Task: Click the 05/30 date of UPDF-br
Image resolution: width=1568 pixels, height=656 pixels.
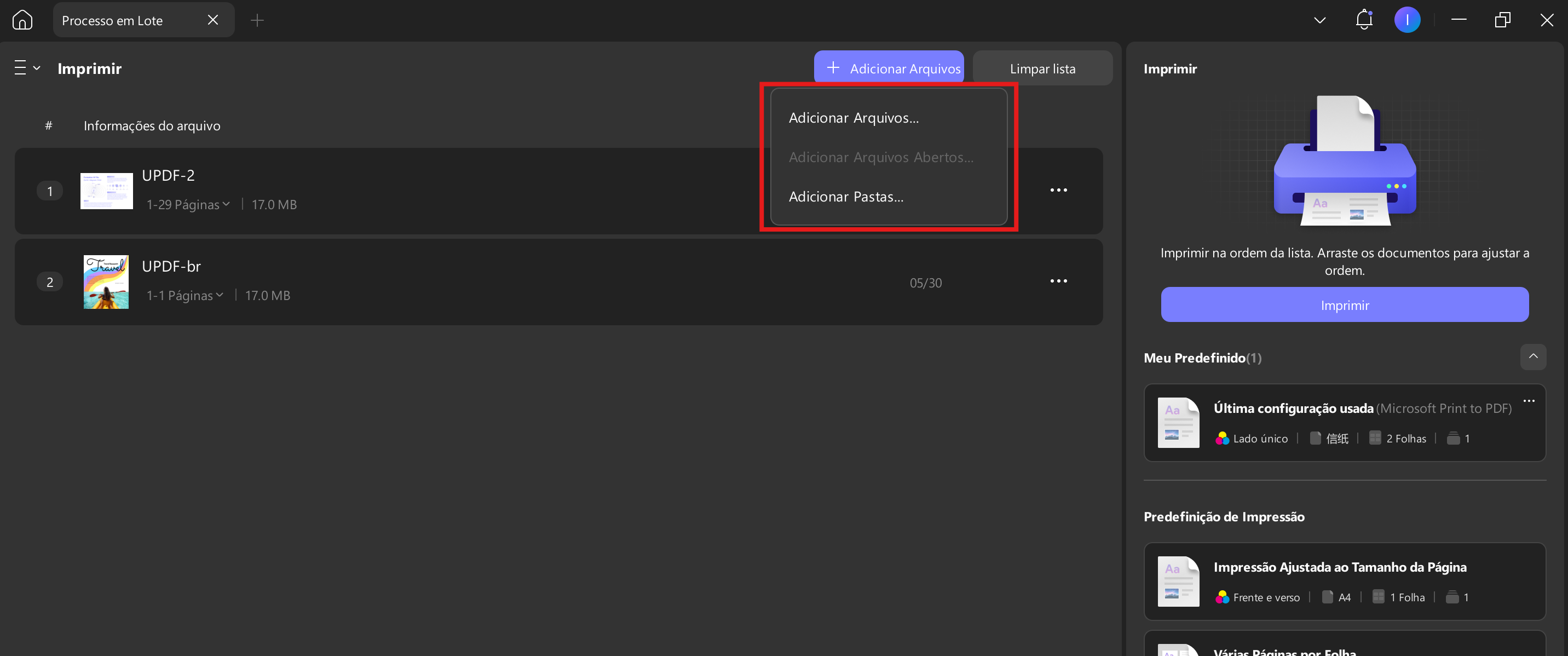Action: tap(925, 283)
